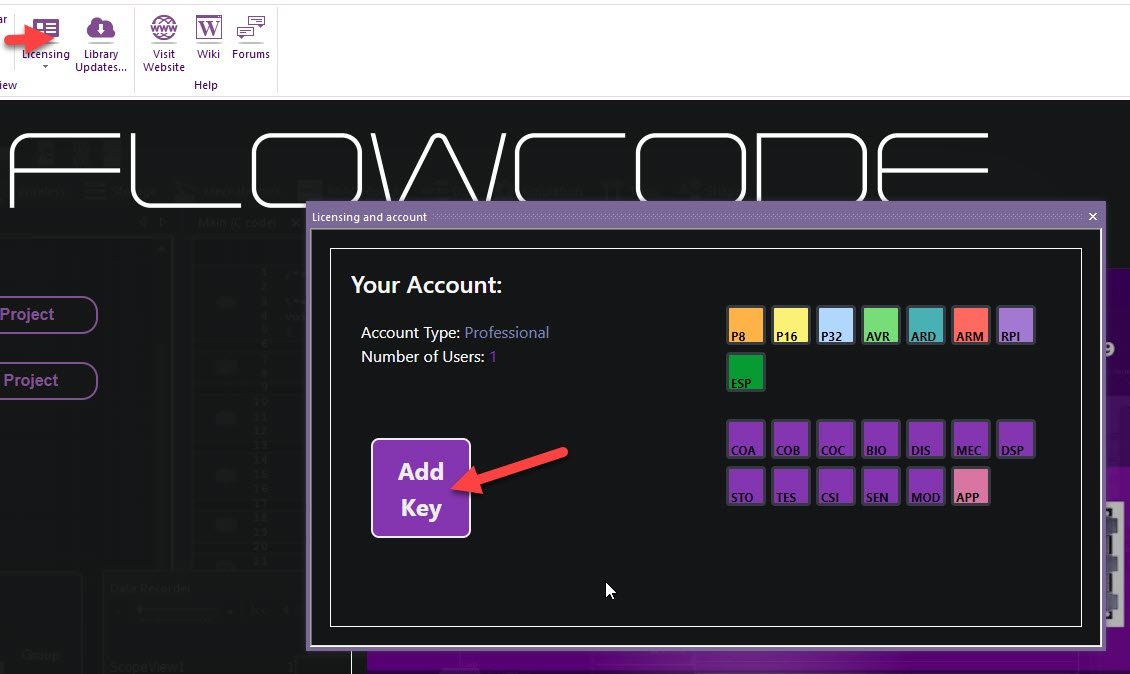Select the pink APP feature tile
This screenshot has width=1130, height=674.
click(970, 486)
